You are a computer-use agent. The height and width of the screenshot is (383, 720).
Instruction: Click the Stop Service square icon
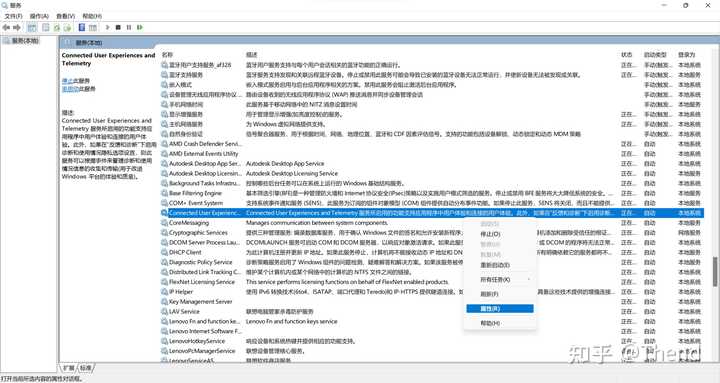pyautogui.click(x=118, y=28)
